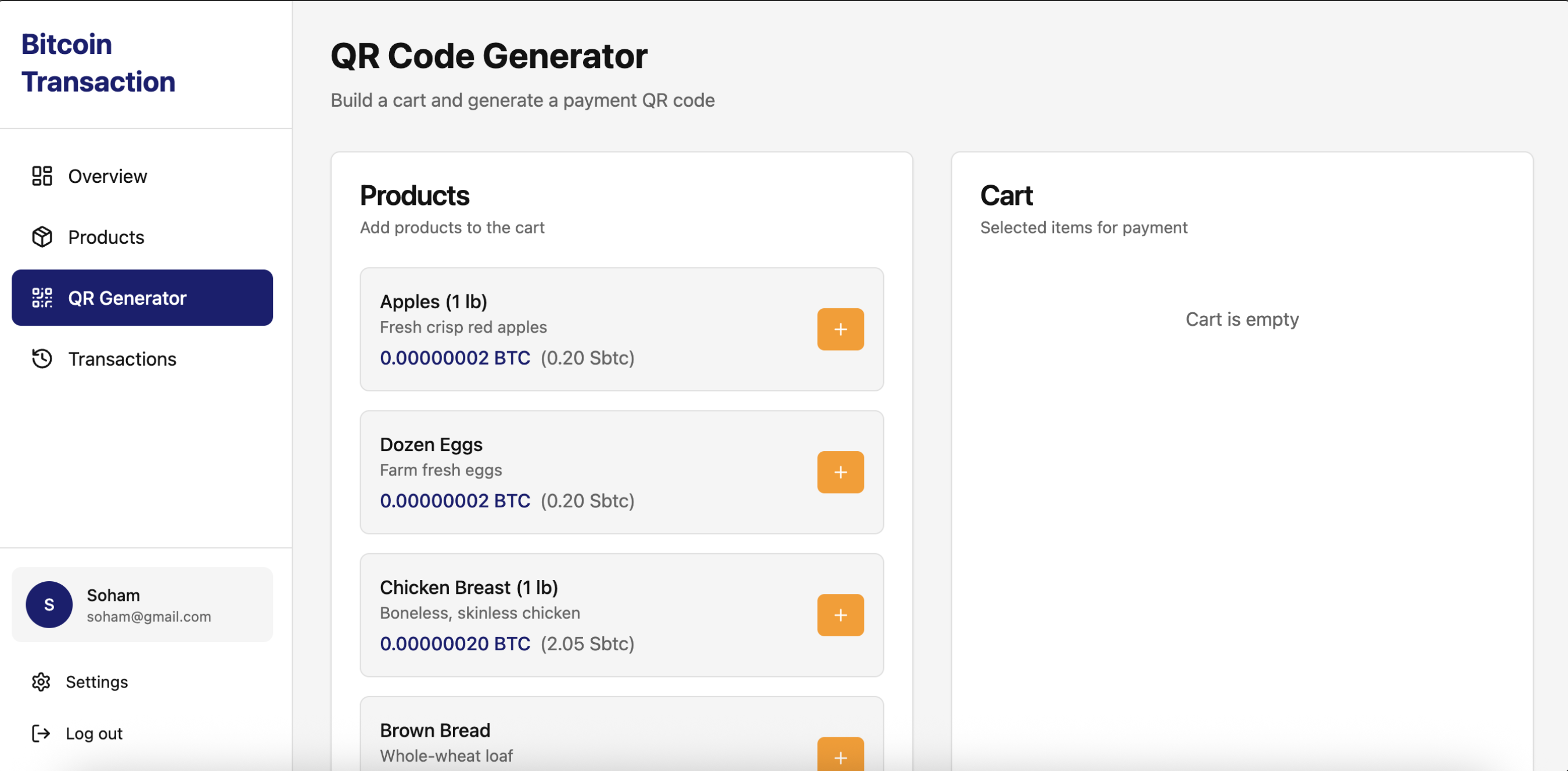Select the Dozen Eggs product card
The width and height of the screenshot is (1568, 771).
[x=578, y=471]
